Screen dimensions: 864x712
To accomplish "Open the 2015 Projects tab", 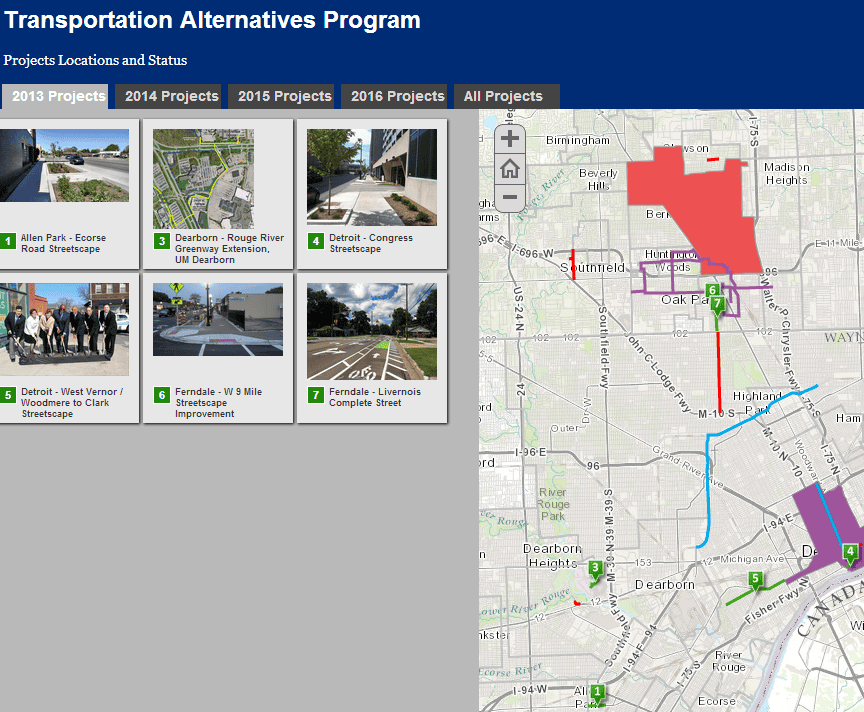I will click(284, 96).
